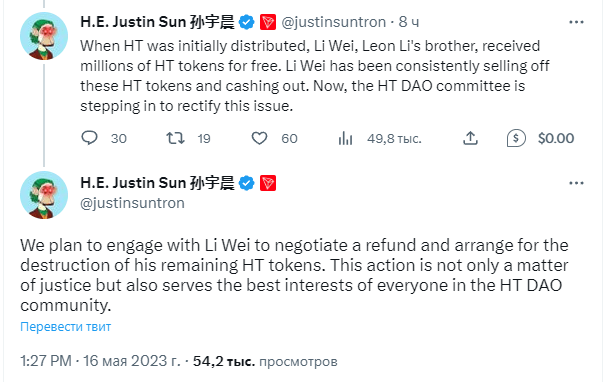Click the top tweet's ape avatar
The height and width of the screenshot is (382, 605).
click(44, 36)
